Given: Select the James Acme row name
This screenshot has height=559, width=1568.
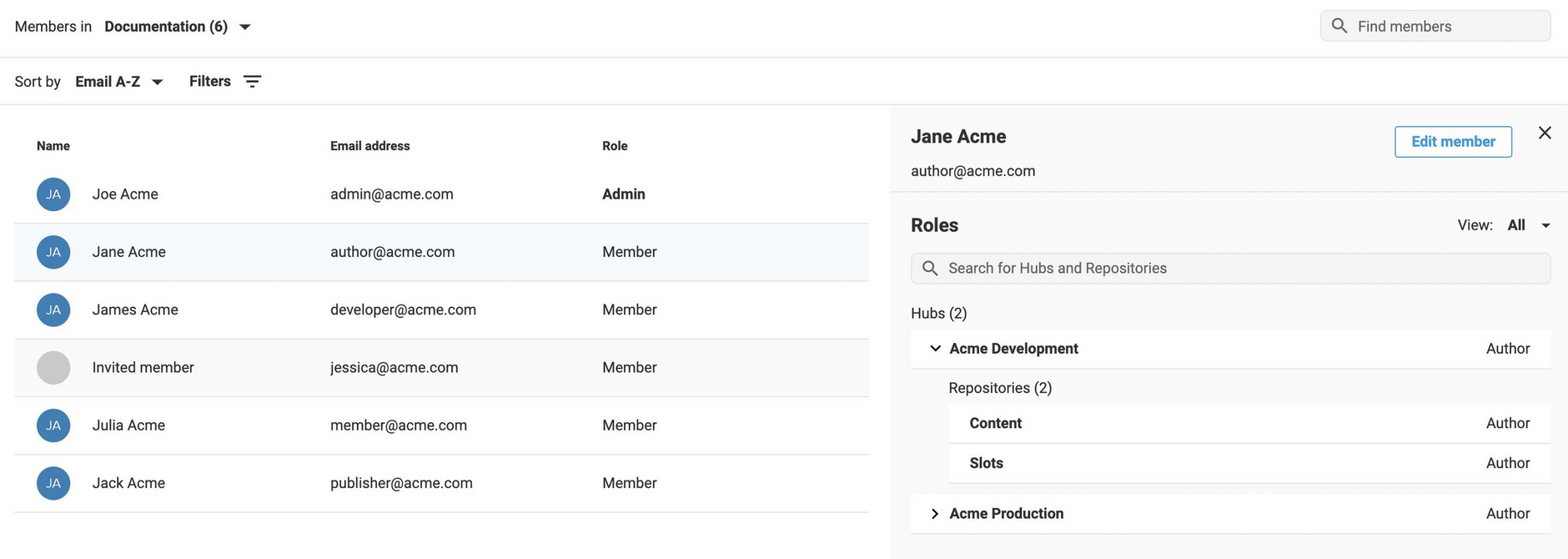Looking at the screenshot, I should 135,310.
